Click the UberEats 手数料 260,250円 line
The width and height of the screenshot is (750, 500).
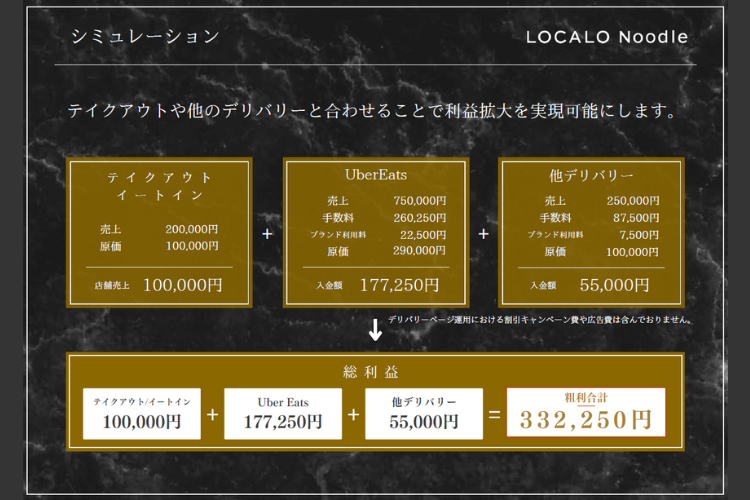(x=376, y=217)
